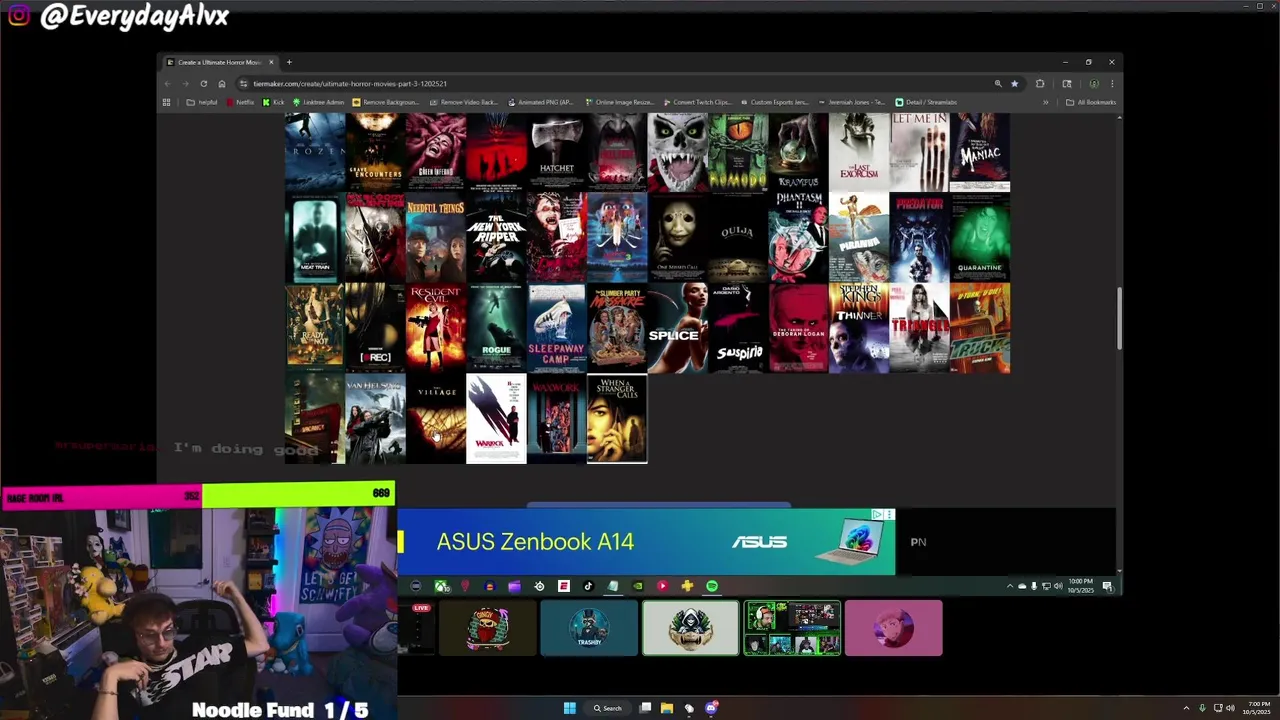Viewport: 1280px width, 720px height.
Task: Select the Create a Ultimate Horror Movie tab
Action: pyautogui.click(x=221, y=62)
